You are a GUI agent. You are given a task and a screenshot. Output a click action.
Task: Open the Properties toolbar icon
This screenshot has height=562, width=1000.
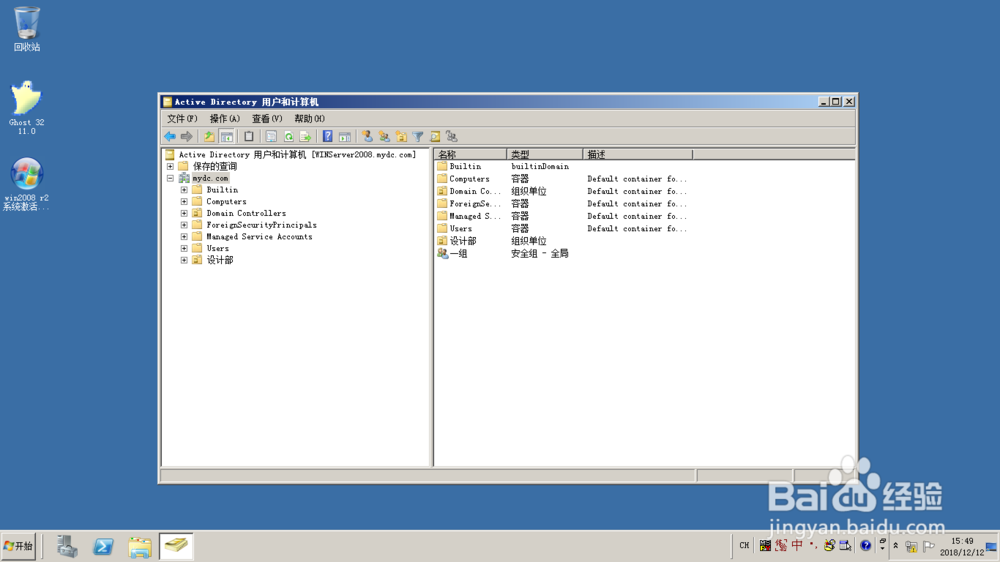pyautogui.click(x=271, y=137)
